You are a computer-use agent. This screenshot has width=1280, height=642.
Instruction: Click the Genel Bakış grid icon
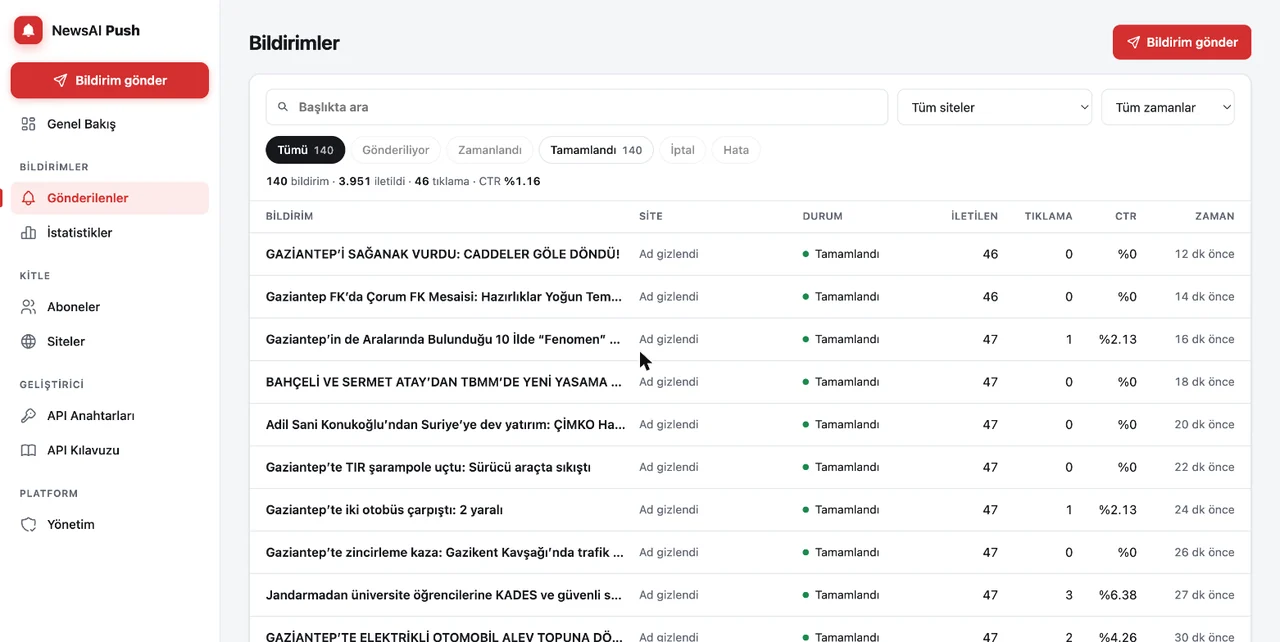pyautogui.click(x=29, y=124)
